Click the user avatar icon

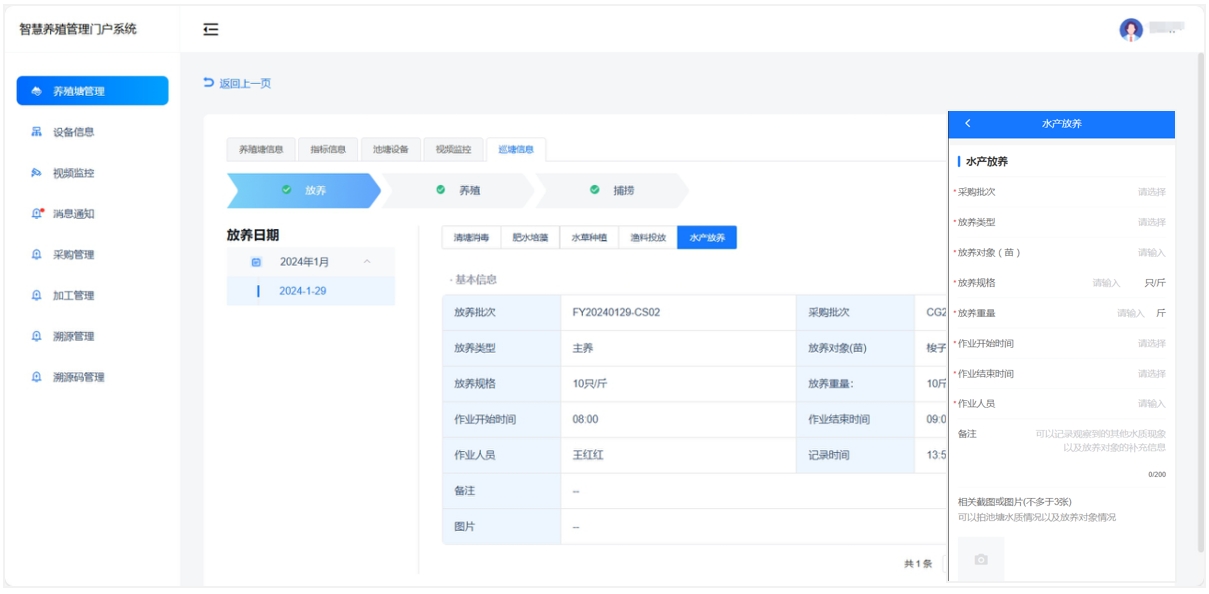pos(1130,30)
